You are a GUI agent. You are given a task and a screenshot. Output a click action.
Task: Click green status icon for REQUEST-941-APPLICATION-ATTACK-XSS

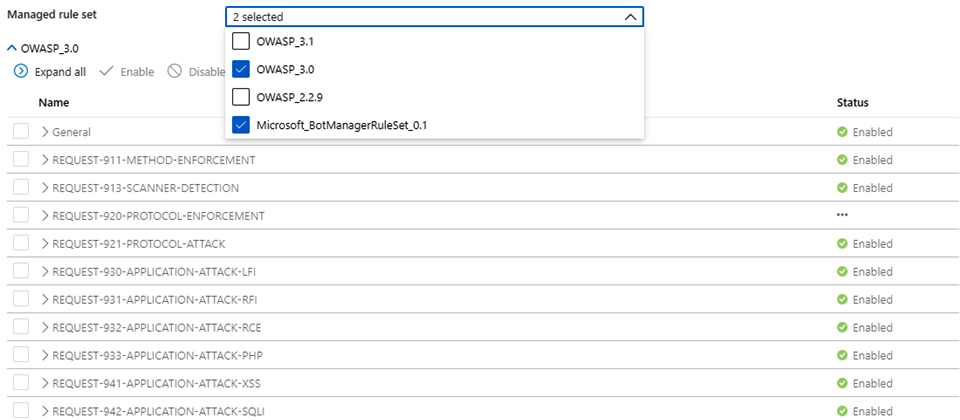(842, 383)
